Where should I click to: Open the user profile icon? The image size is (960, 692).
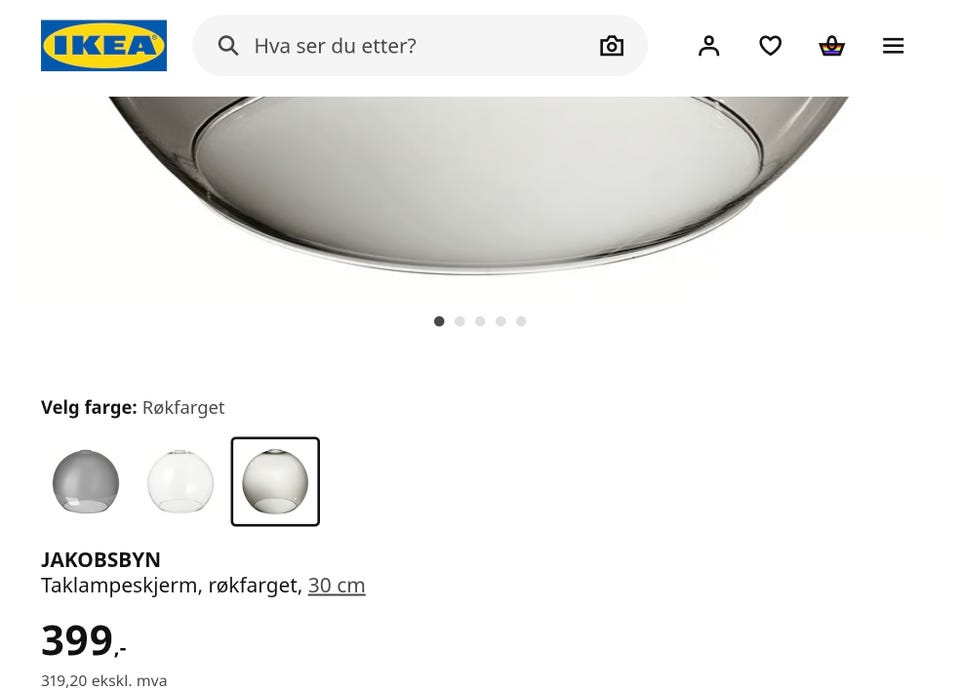[709, 46]
